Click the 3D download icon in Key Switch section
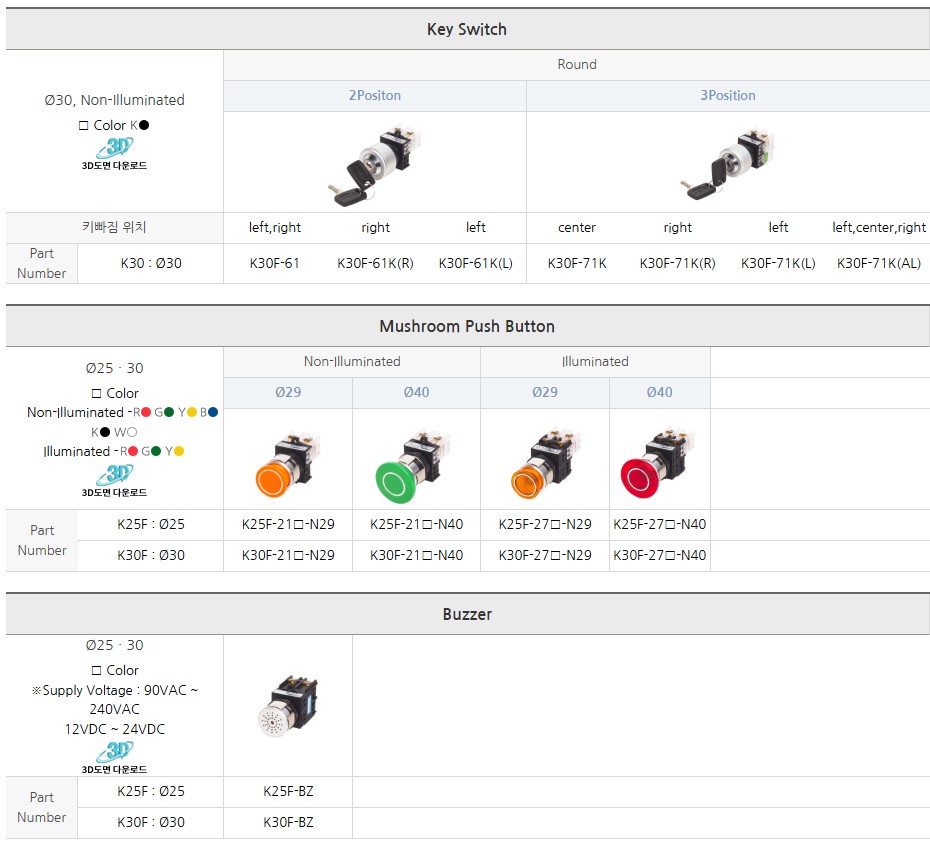Image resolution: width=930 pixels, height=842 pixels. 114,154
